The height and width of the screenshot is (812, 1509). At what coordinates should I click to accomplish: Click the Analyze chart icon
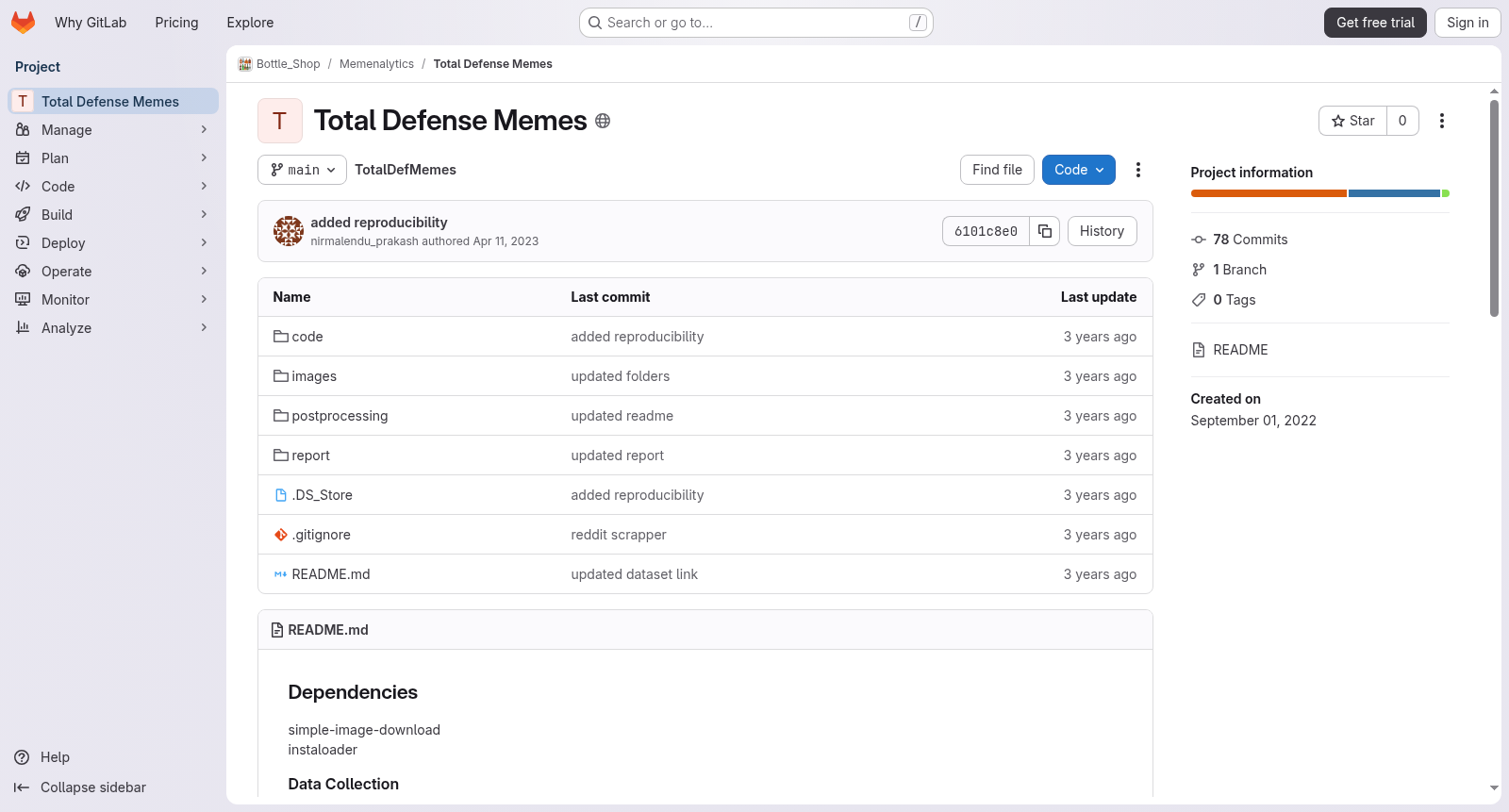click(x=23, y=328)
